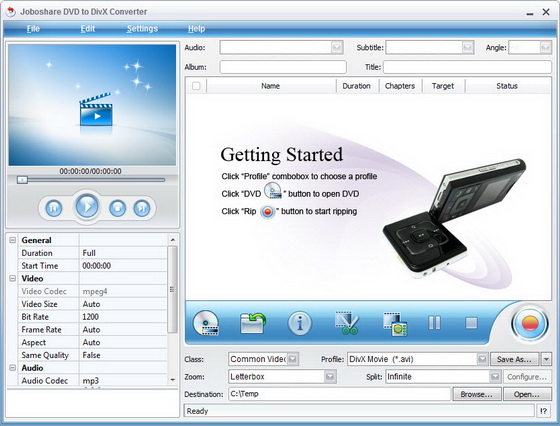The image size is (560, 426).
Task: Click the Name column header
Action: pos(271,86)
